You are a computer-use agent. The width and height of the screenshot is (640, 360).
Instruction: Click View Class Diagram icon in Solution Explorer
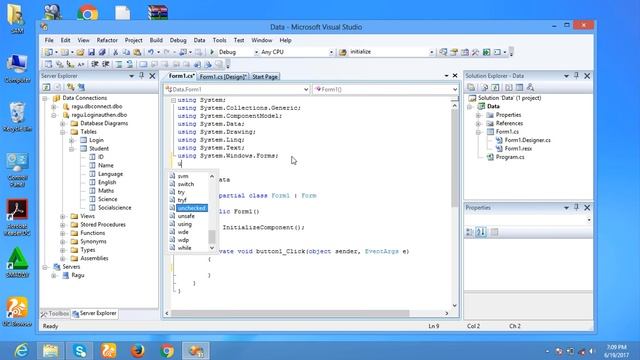click(x=530, y=87)
